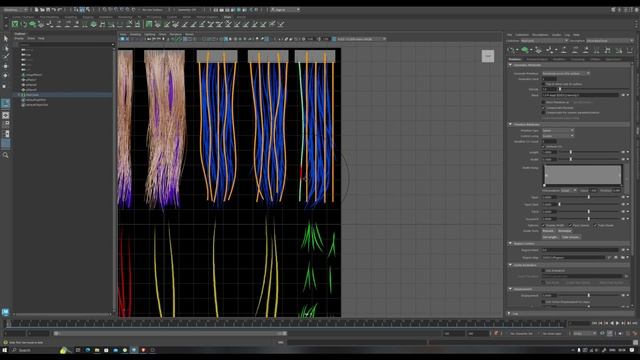Click the Maya icon in Windows taskbar
Image resolution: width=640 pixels, height=360 pixels.
[x=134, y=350]
